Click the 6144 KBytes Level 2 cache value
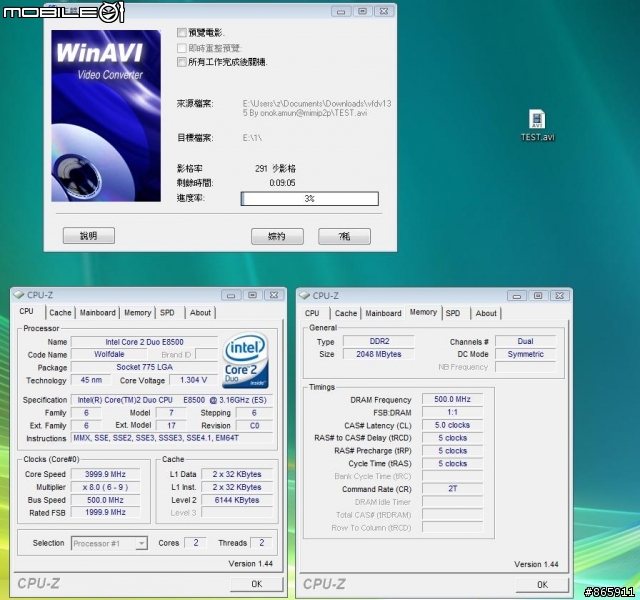The image size is (640, 600). pyautogui.click(x=237, y=500)
